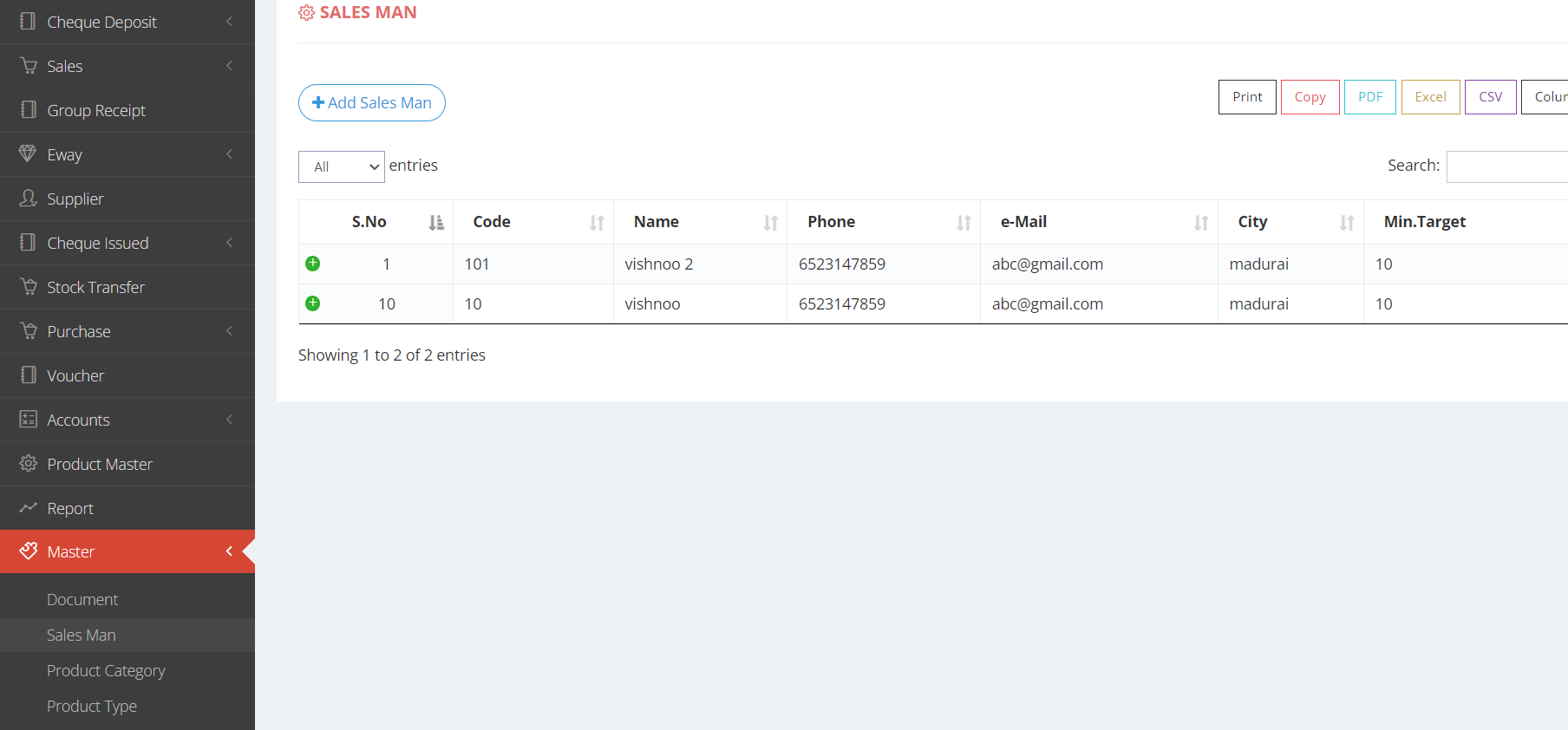Screen dimensions: 1568x730
Task: Click the Supplier person icon in sidebar
Action: point(28,199)
